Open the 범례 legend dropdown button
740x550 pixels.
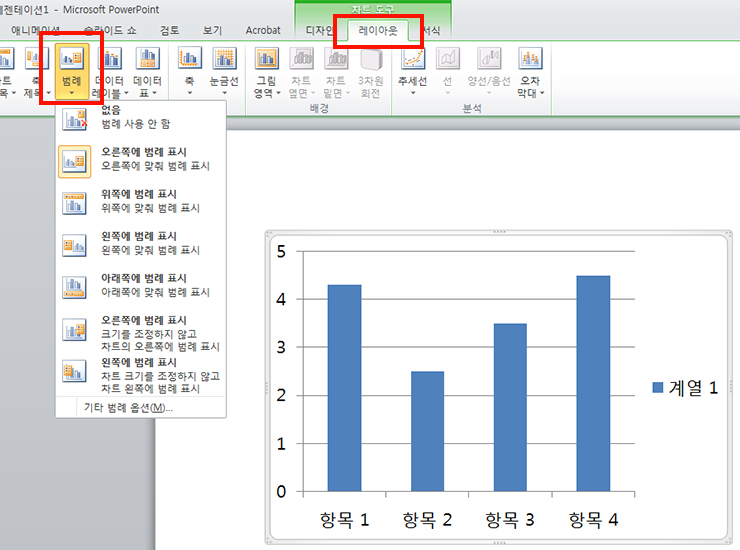coord(71,72)
